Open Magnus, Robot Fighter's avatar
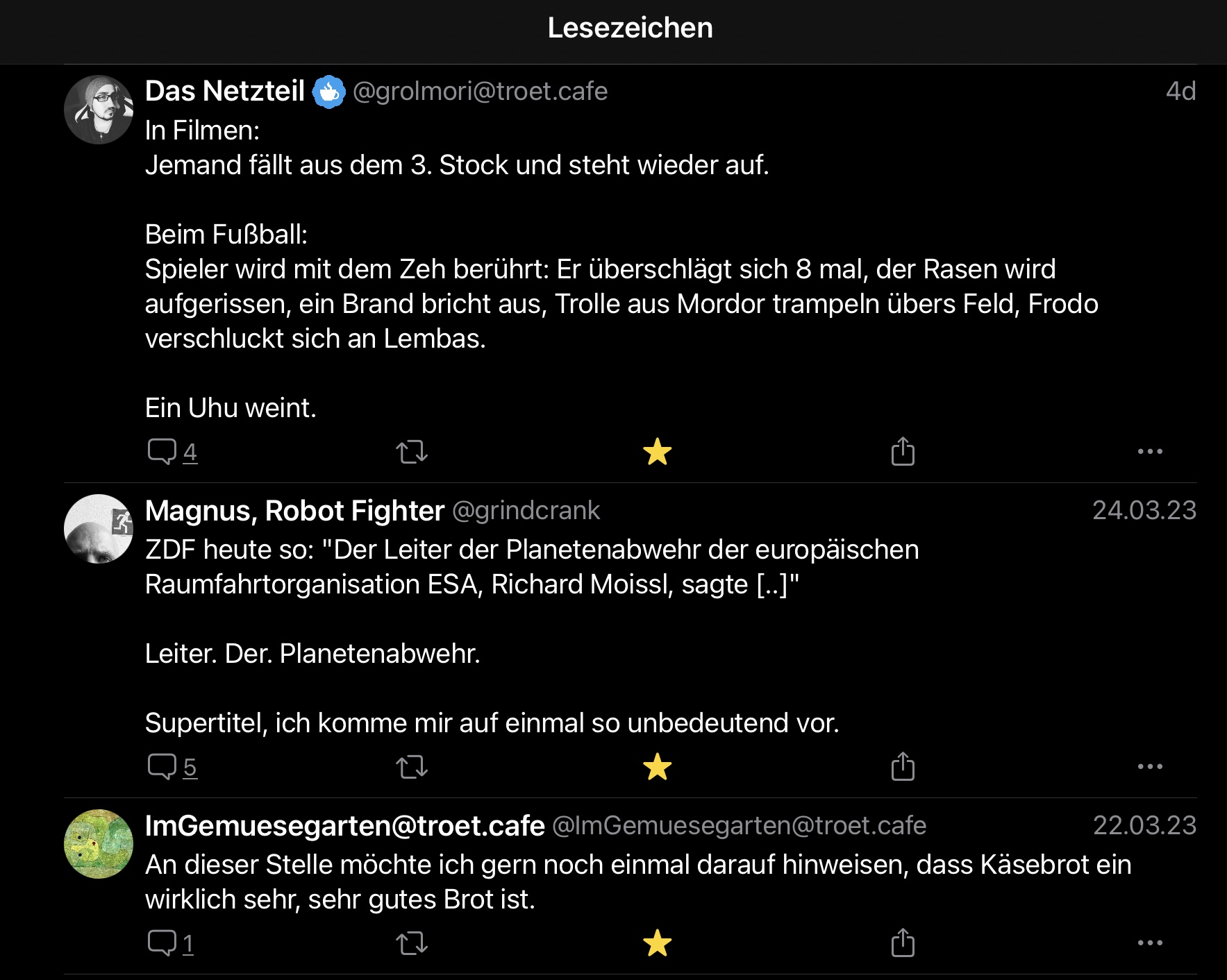The width and height of the screenshot is (1227, 980). point(99,529)
